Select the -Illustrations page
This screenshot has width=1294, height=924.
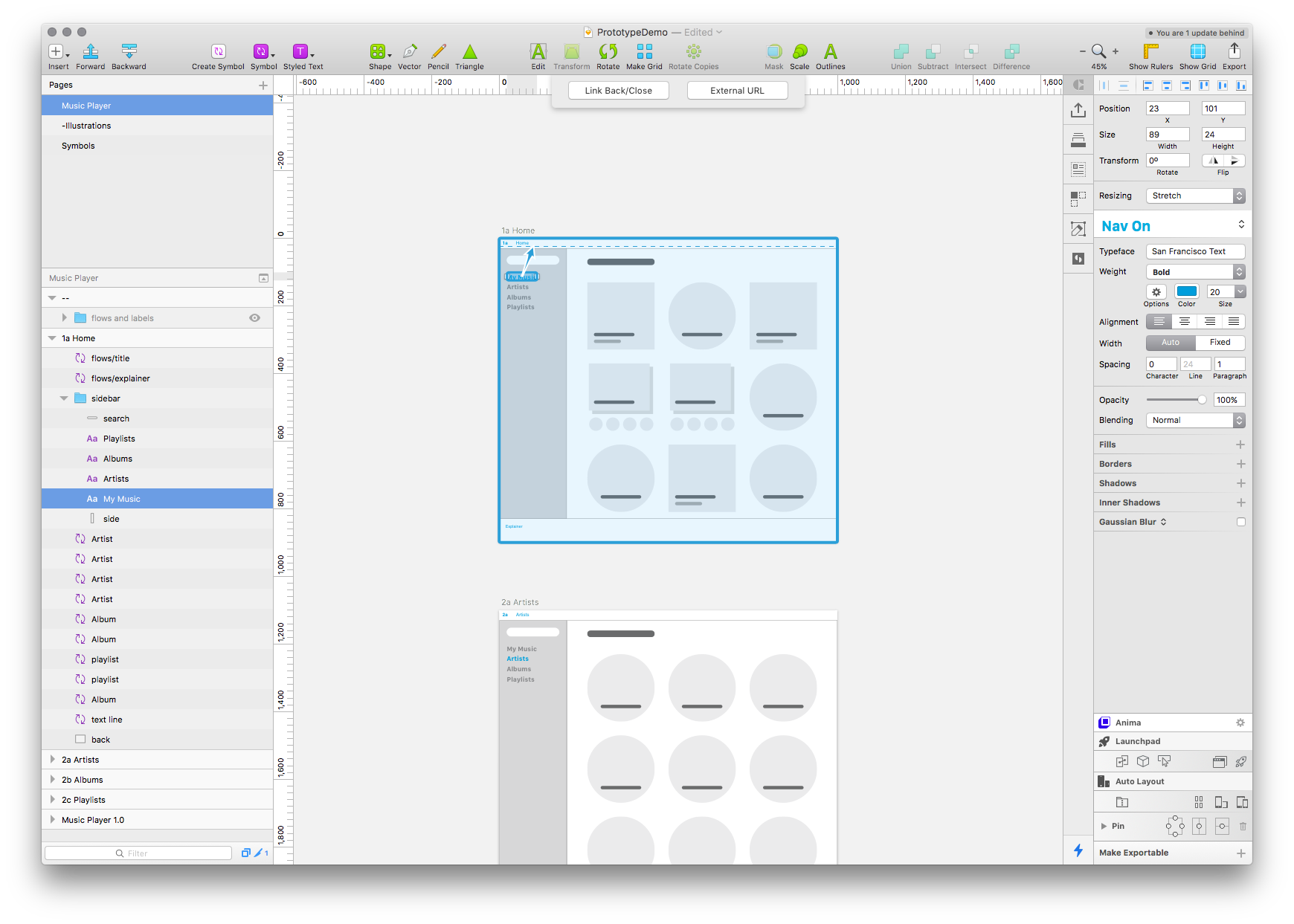click(87, 125)
